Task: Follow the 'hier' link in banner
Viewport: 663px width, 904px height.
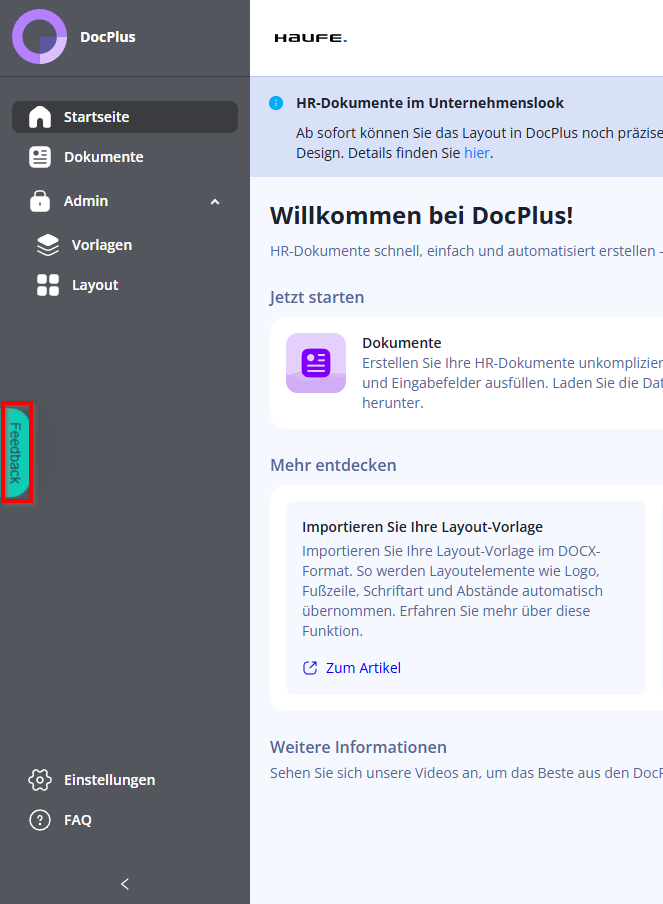Action: (x=477, y=153)
